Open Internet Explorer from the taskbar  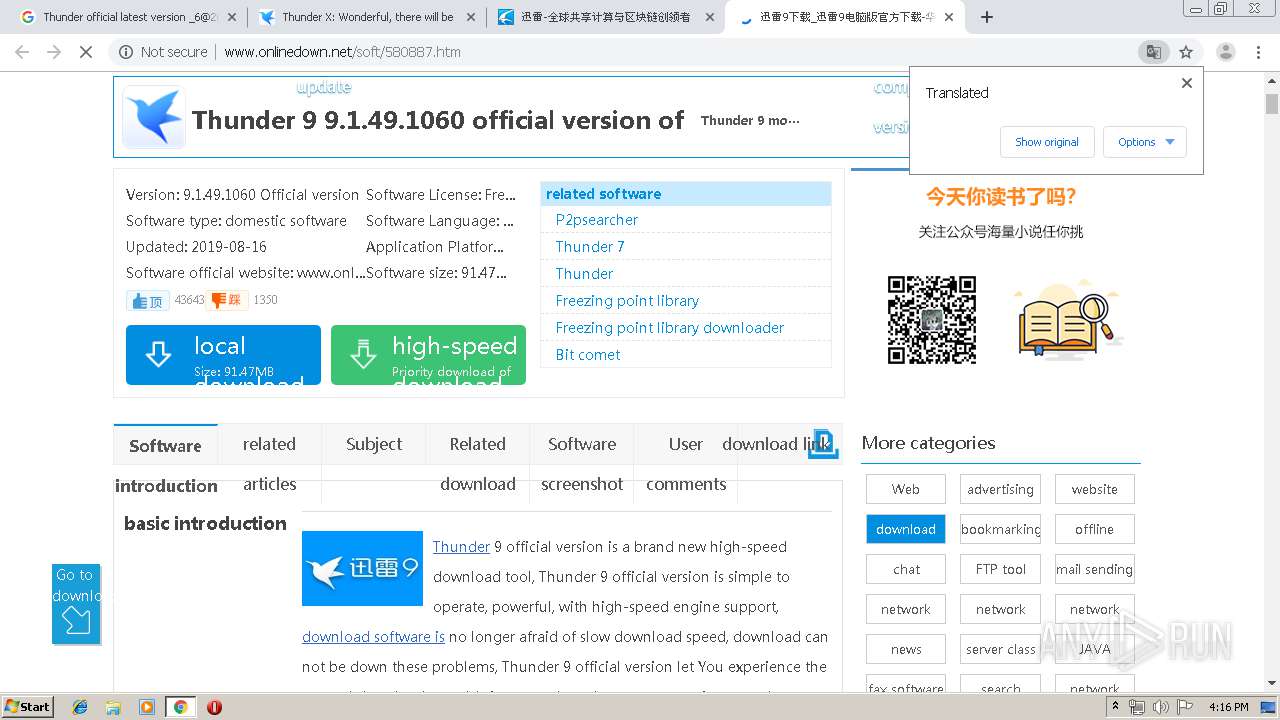coord(81,707)
